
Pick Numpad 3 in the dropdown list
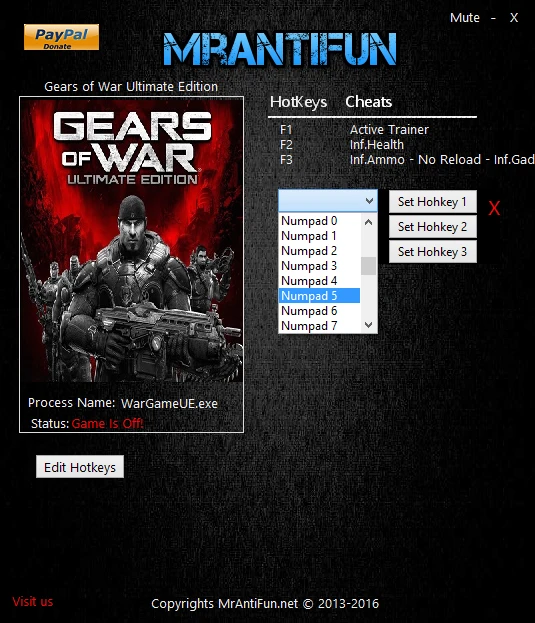(x=319, y=266)
